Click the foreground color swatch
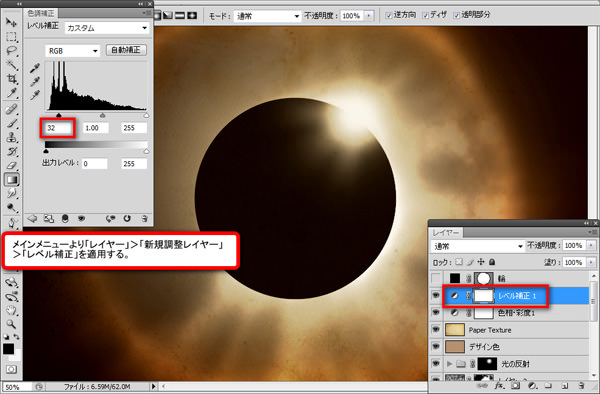 coord(8,348)
